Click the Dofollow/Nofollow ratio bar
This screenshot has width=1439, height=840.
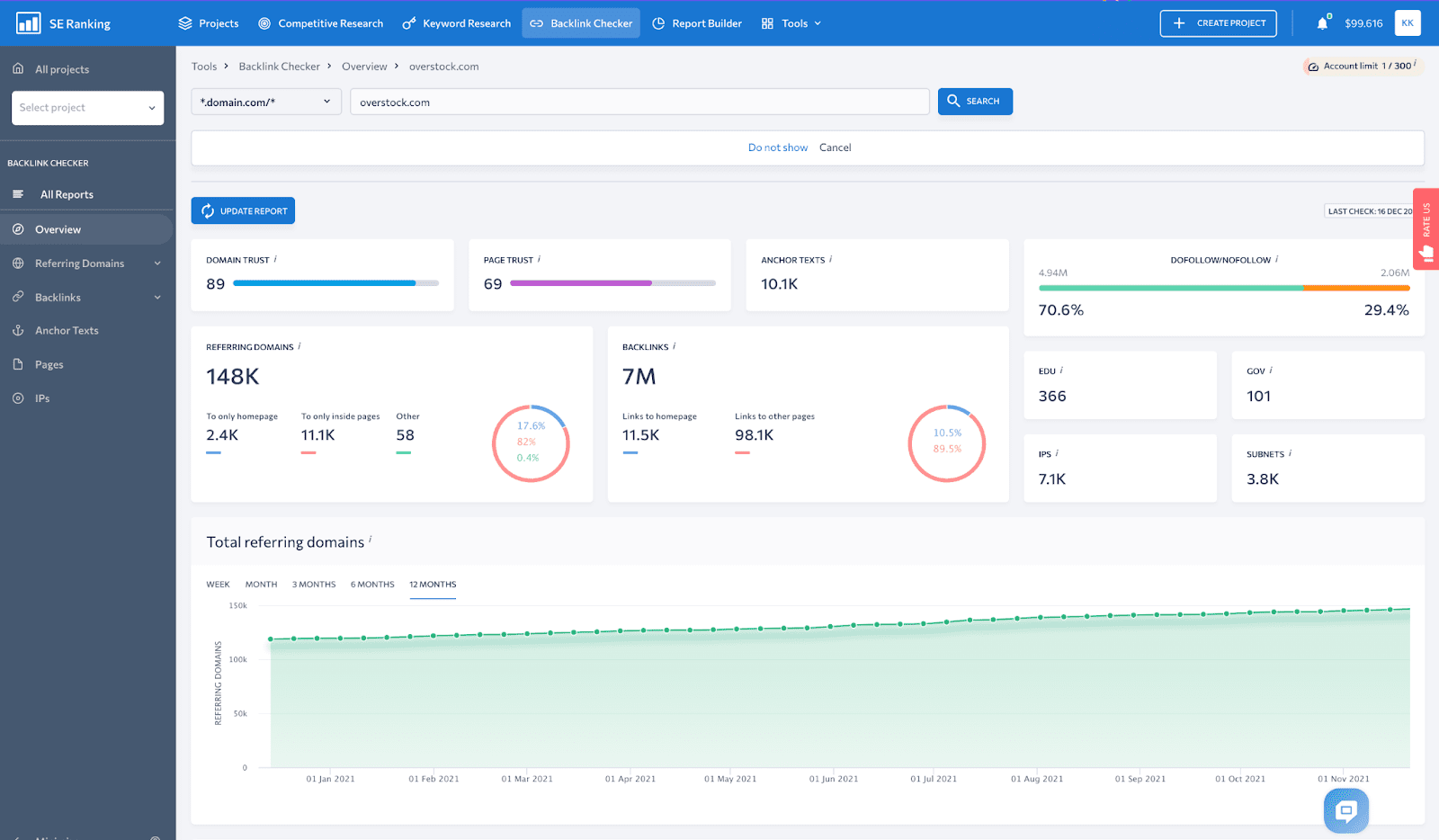pyautogui.click(x=1224, y=288)
